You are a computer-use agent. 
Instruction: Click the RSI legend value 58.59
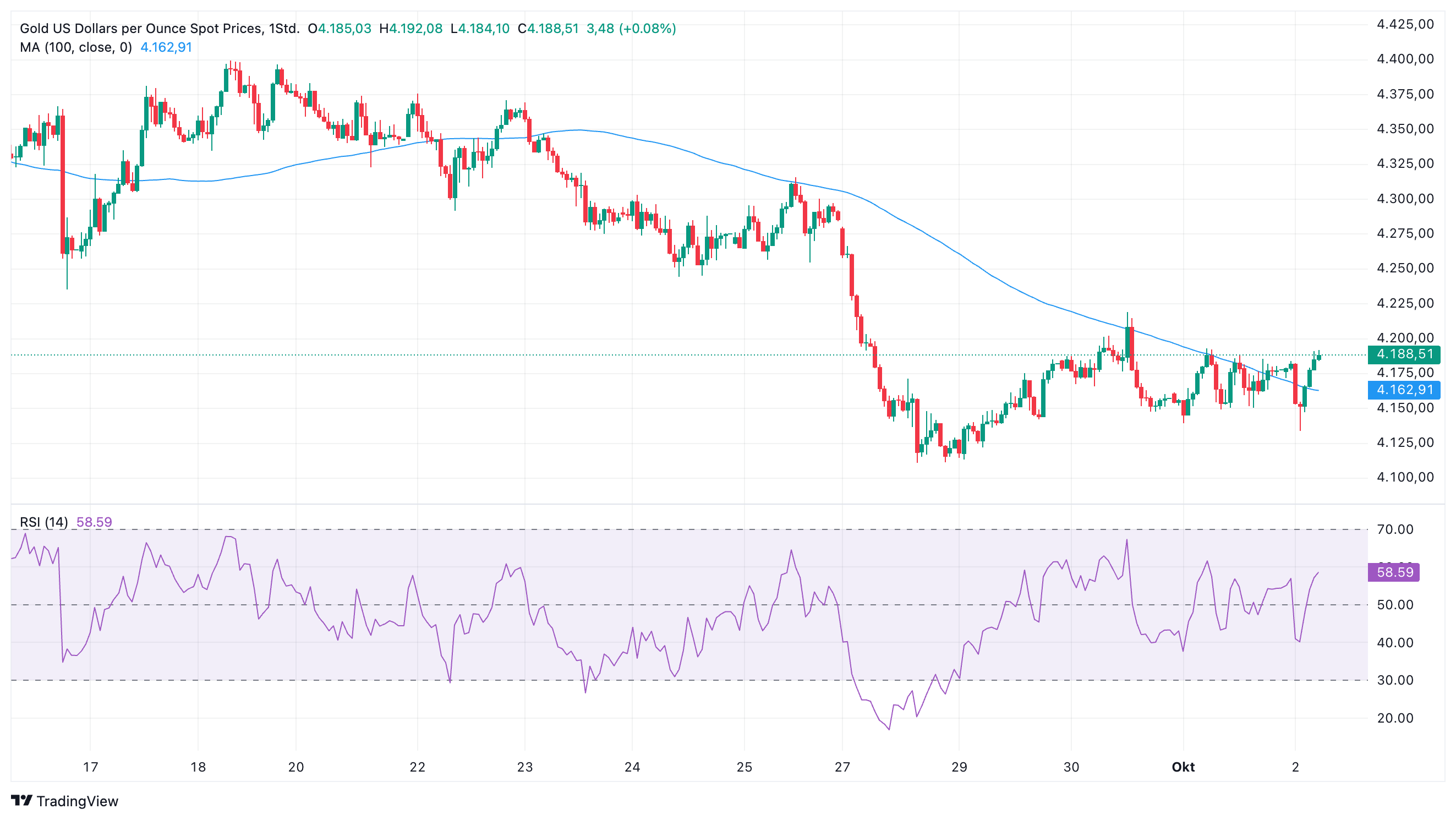click(x=94, y=522)
